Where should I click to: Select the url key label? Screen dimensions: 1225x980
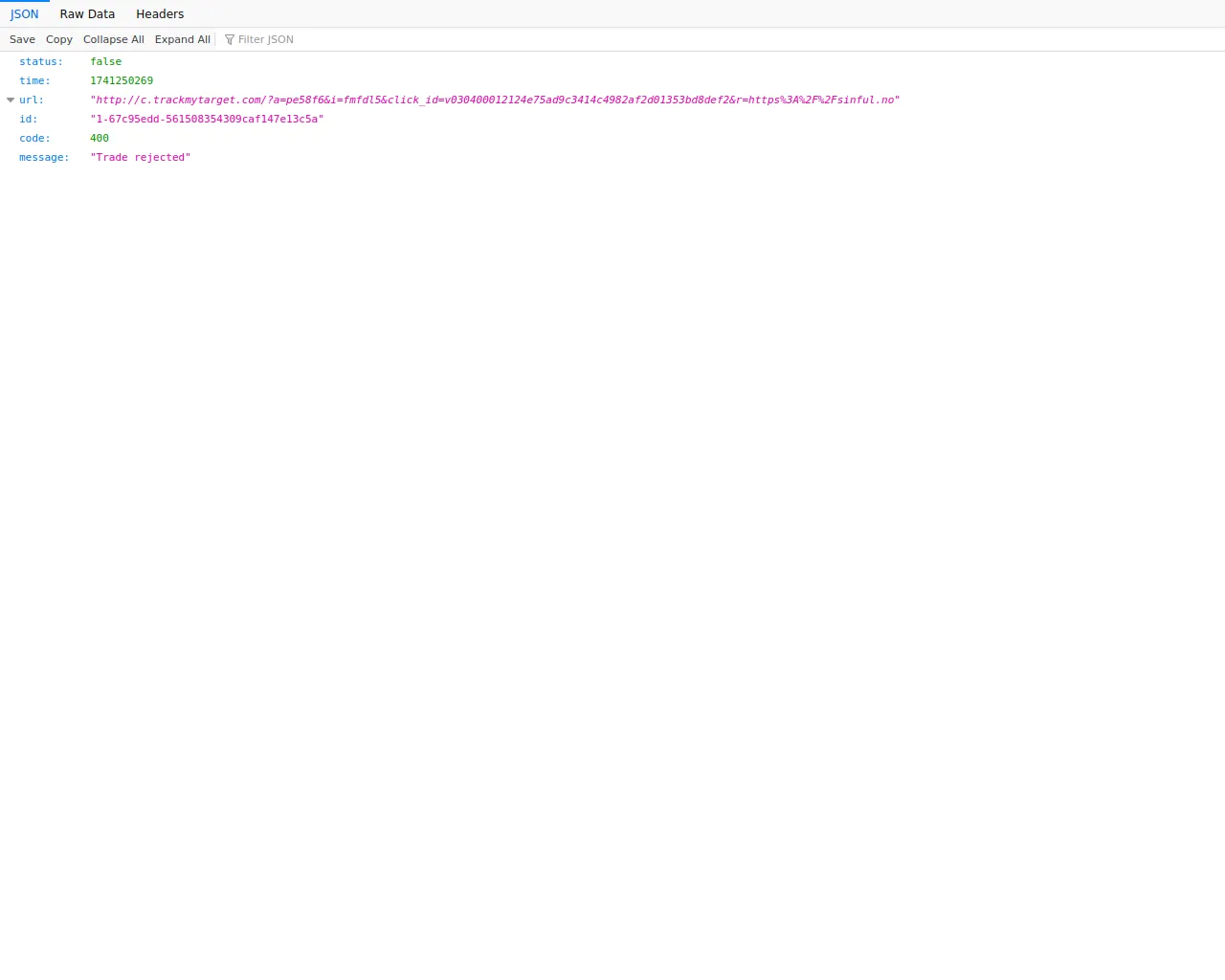tap(32, 100)
